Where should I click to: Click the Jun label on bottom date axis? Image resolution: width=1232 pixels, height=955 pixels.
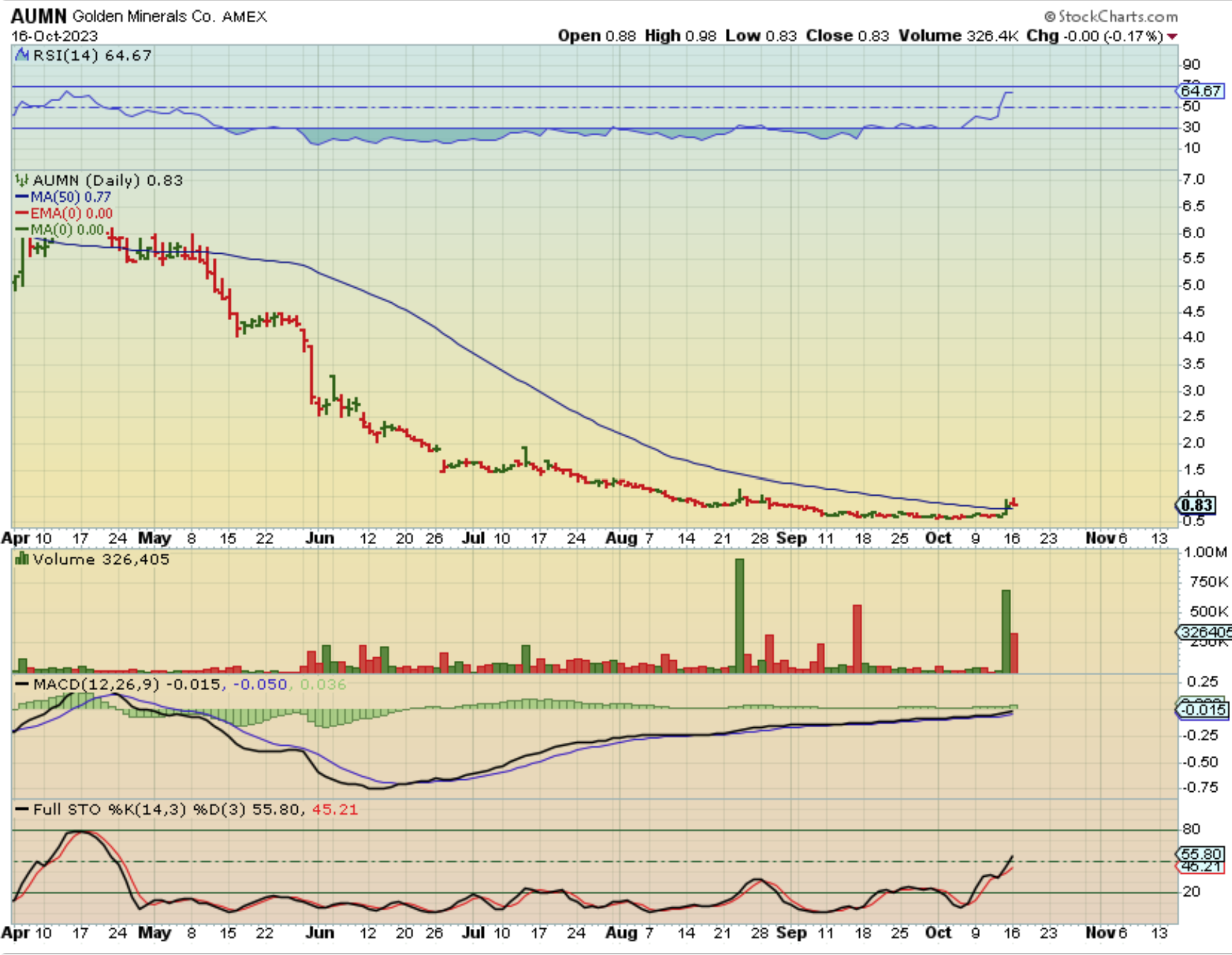(x=319, y=933)
